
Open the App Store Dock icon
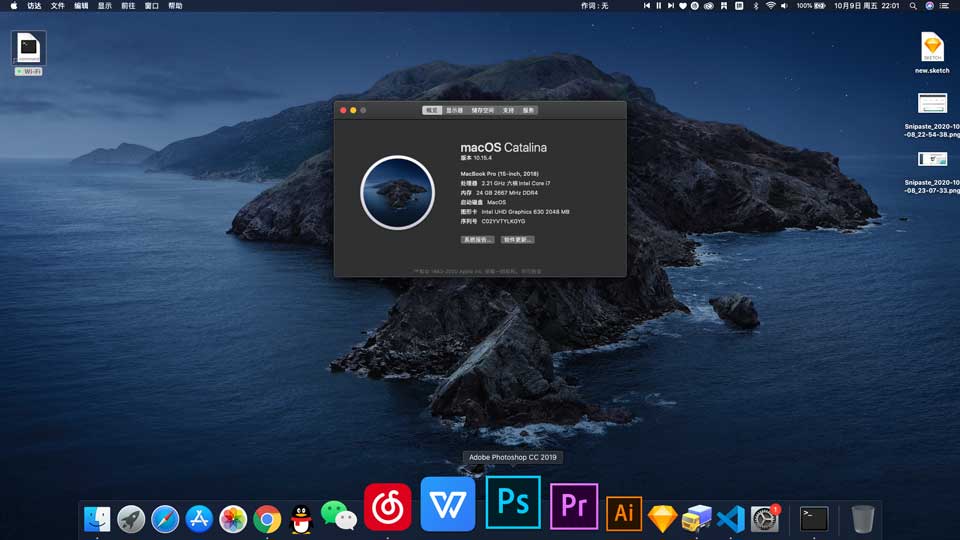click(199, 519)
